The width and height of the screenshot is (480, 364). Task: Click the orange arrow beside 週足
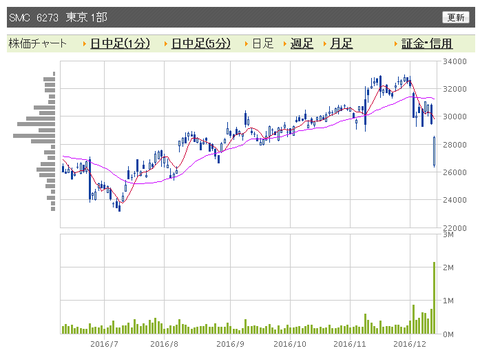285,44
